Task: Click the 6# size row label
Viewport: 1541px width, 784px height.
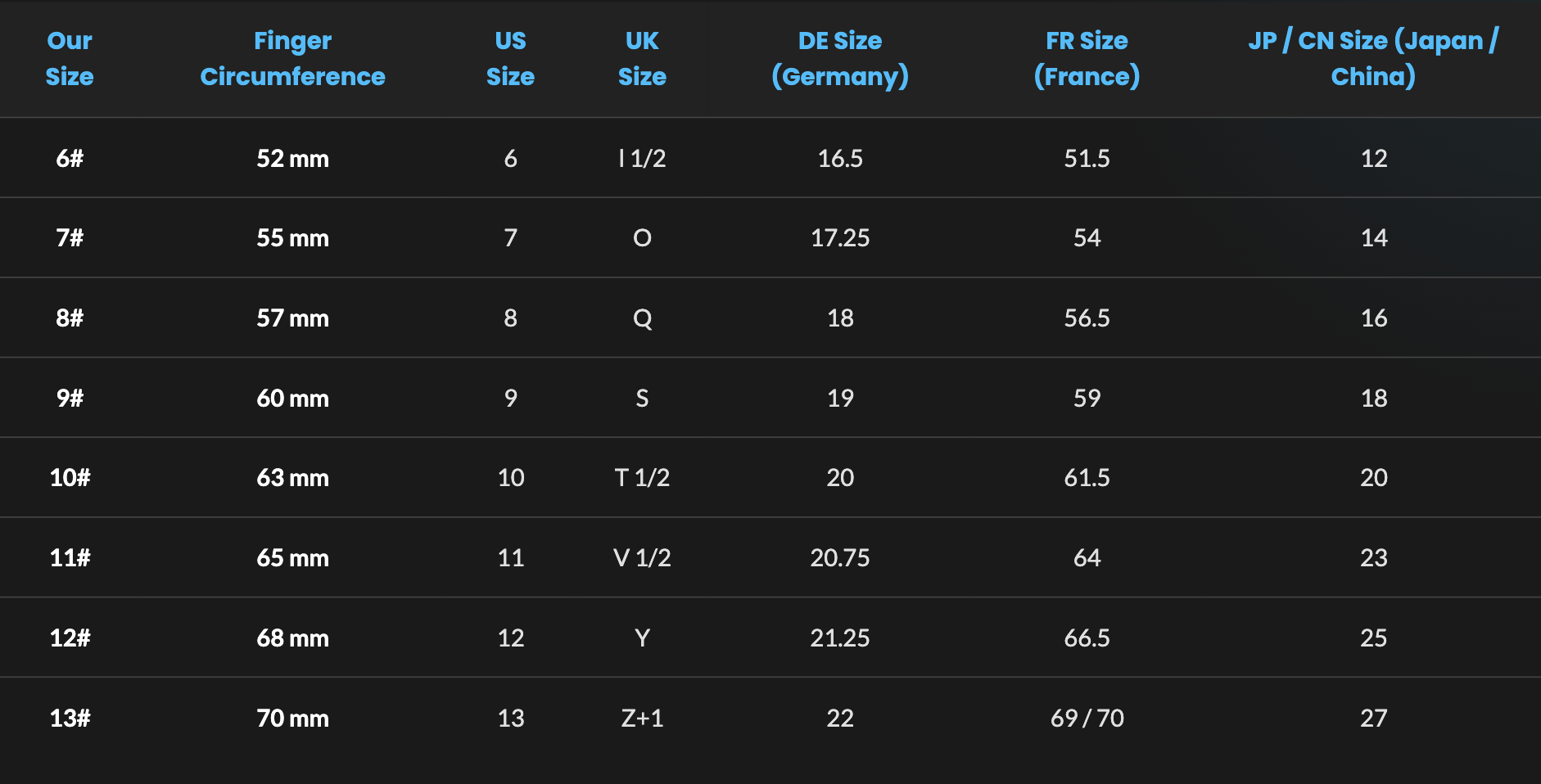Action: [x=70, y=158]
